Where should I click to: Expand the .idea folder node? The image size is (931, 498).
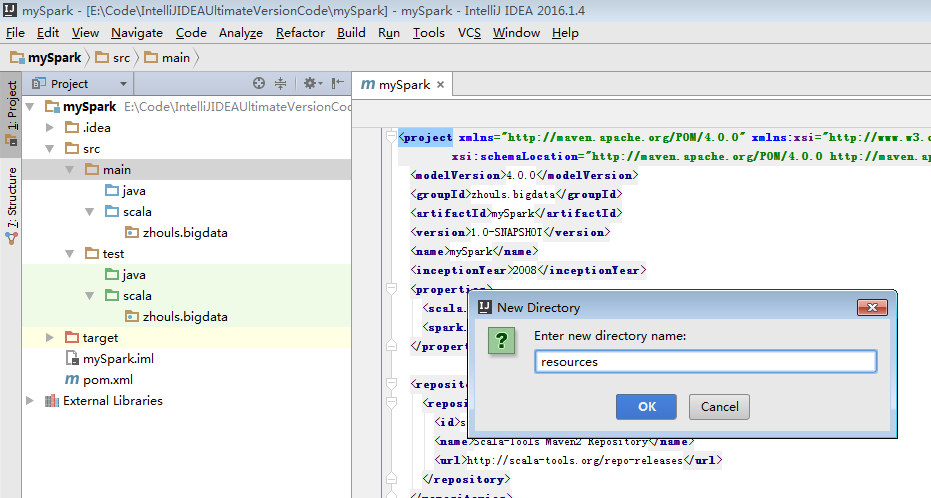50,128
